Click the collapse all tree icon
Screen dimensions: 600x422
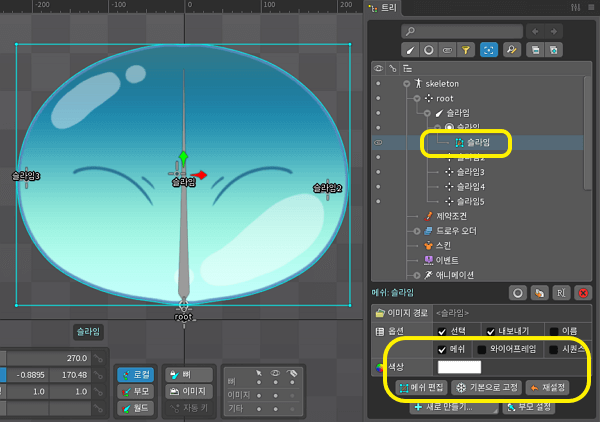pos(535,50)
